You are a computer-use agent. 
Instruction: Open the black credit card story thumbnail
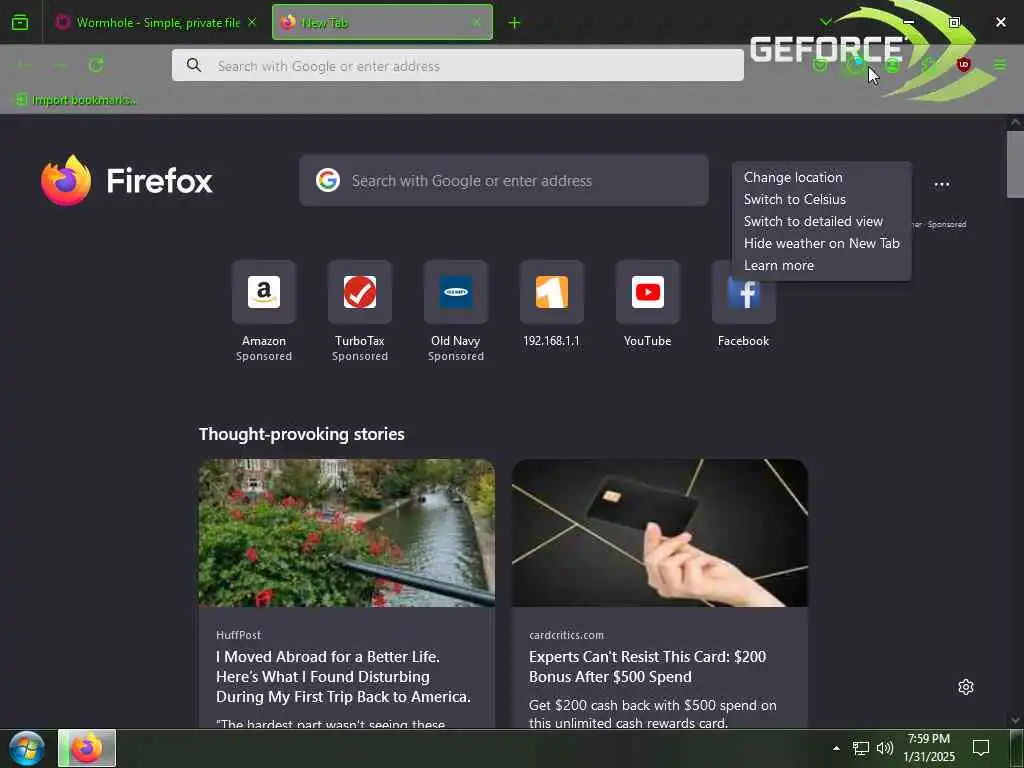[660, 533]
